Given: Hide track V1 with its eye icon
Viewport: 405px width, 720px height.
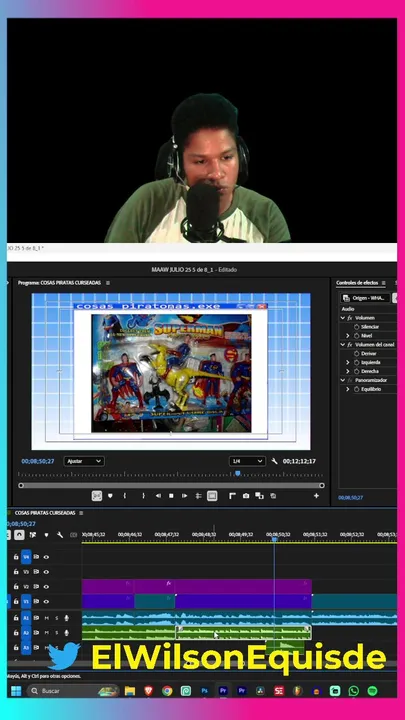Looking at the screenshot, I should point(46,601).
